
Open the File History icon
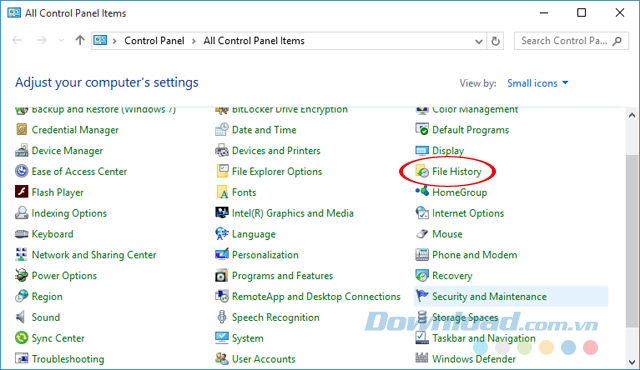tap(422, 171)
